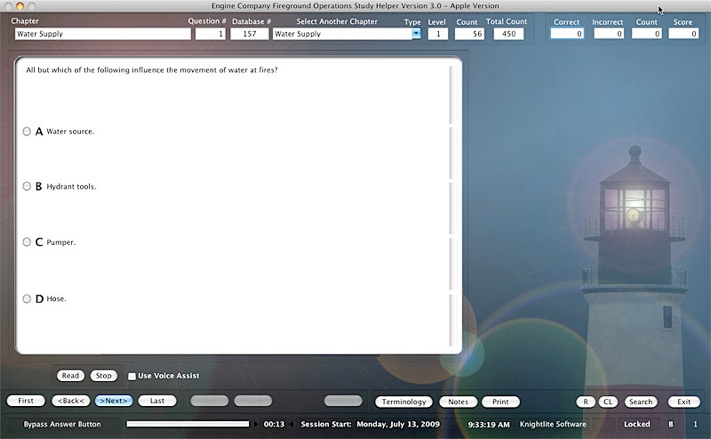The image size is (711, 439).
Task: Advance with the >Next> button
Action: tap(113, 401)
